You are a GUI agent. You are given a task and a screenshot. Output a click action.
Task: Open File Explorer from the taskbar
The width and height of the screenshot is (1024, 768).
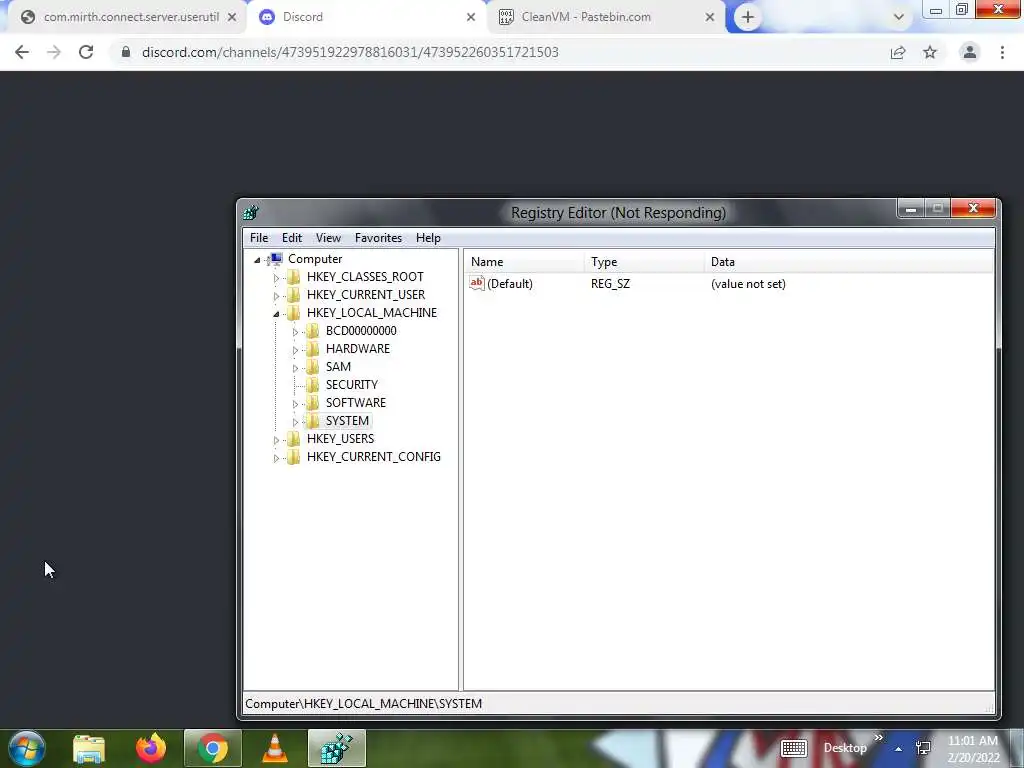(89, 748)
